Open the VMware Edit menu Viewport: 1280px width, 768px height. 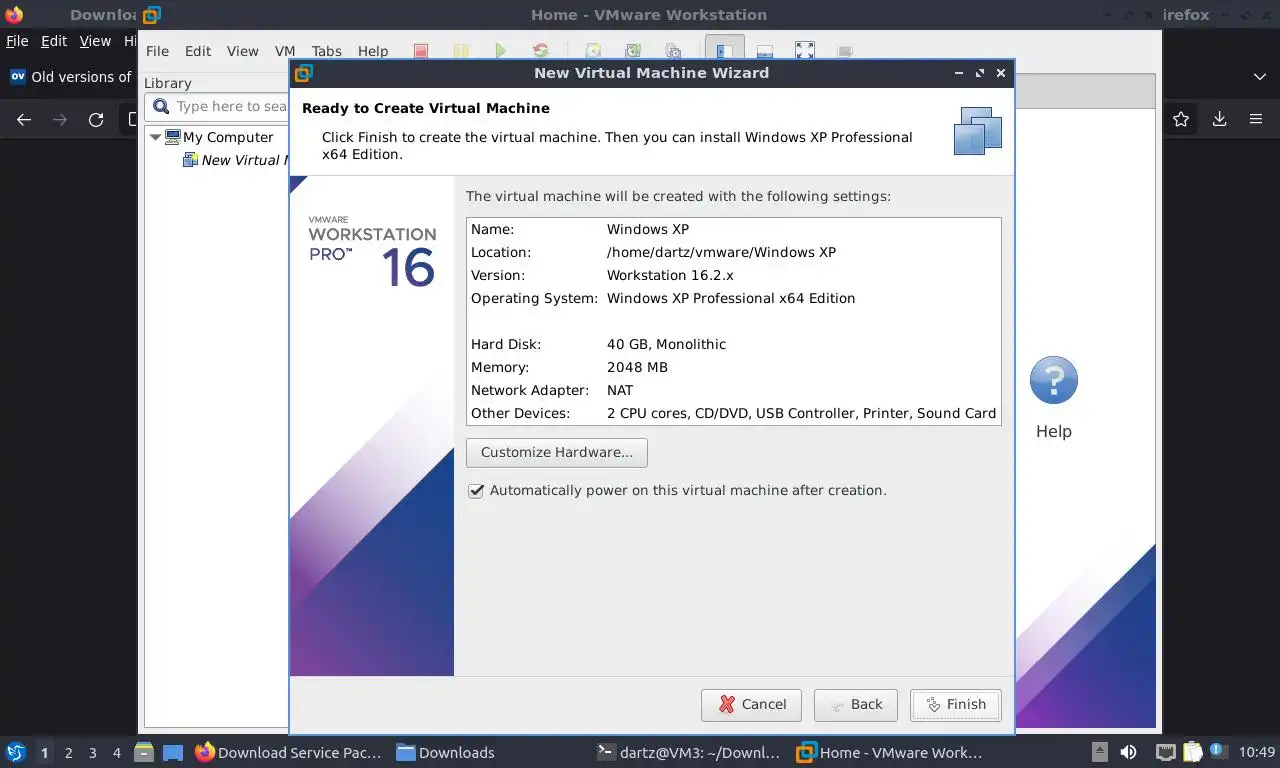pyautogui.click(x=198, y=51)
